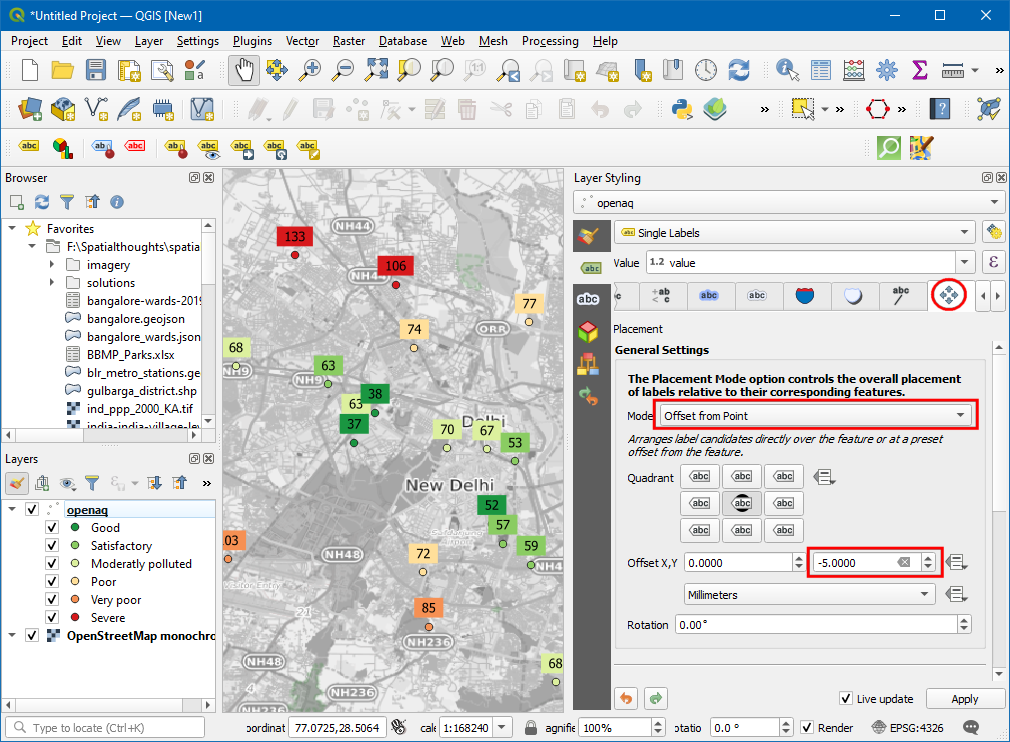Select the Pan Map hand tool

pos(244,70)
